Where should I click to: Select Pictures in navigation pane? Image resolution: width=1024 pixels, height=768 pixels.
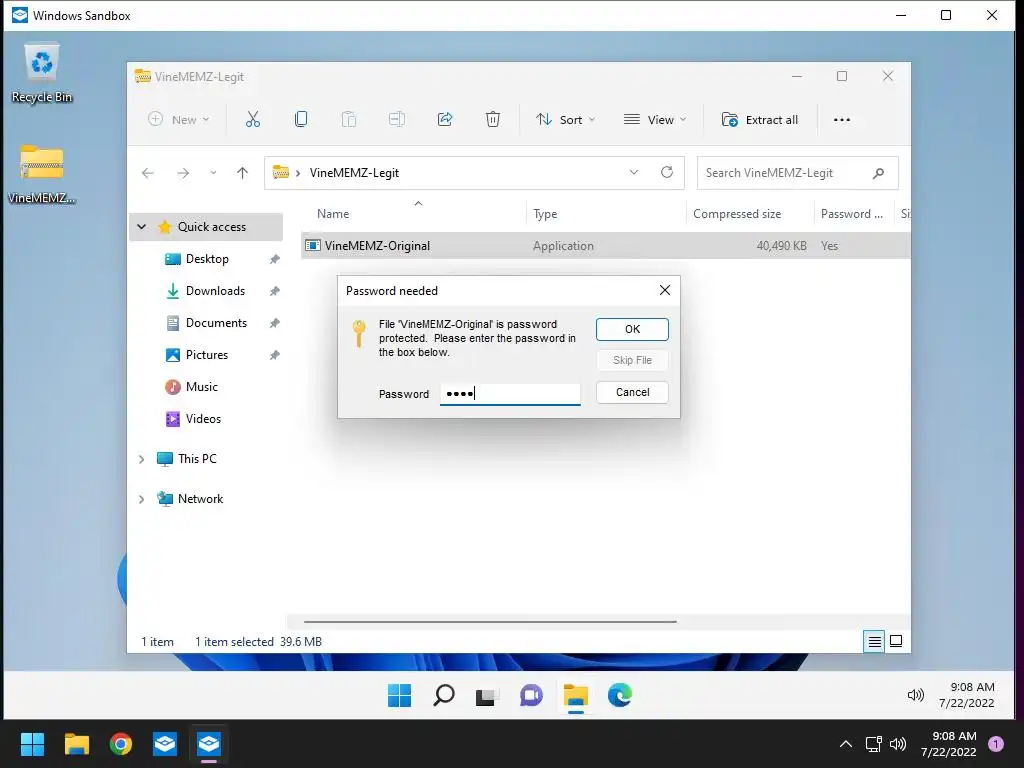206,355
